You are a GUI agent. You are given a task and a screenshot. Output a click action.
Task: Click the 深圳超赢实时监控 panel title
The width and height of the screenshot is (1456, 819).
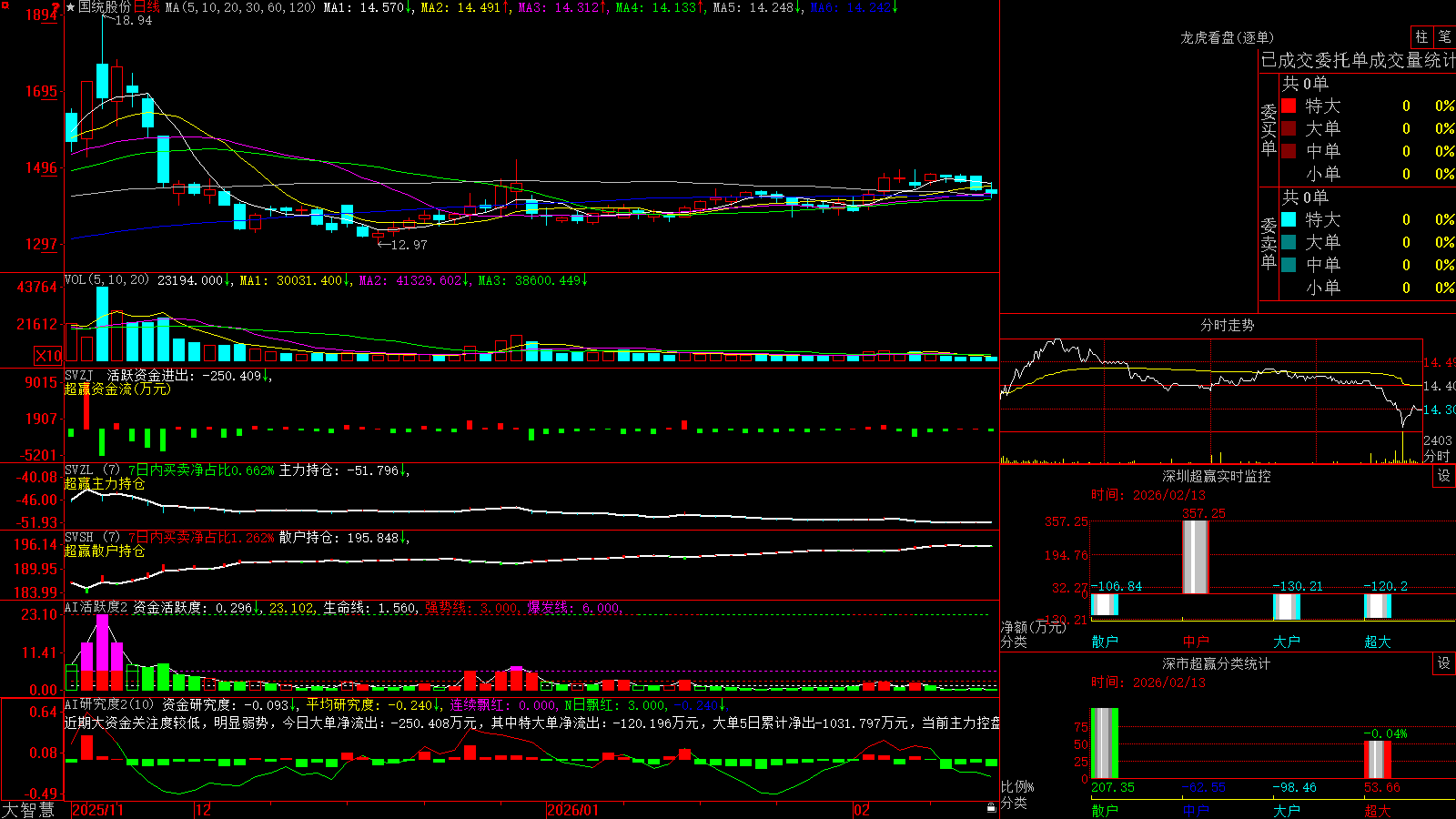pyautogui.click(x=1217, y=476)
